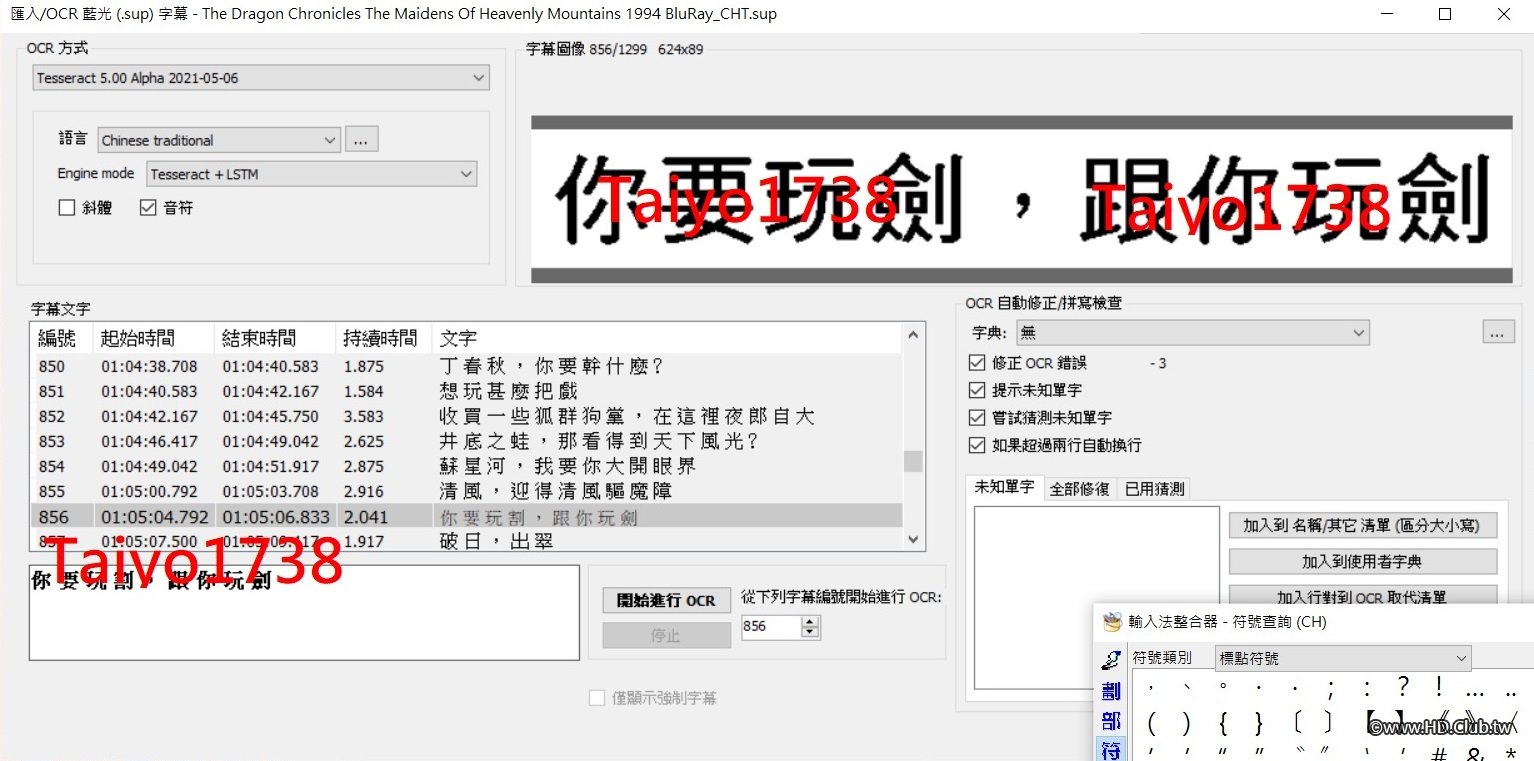The height and width of the screenshot is (761, 1534).
Task: Click the subtitle list scroll-down arrow
Action: [913, 540]
